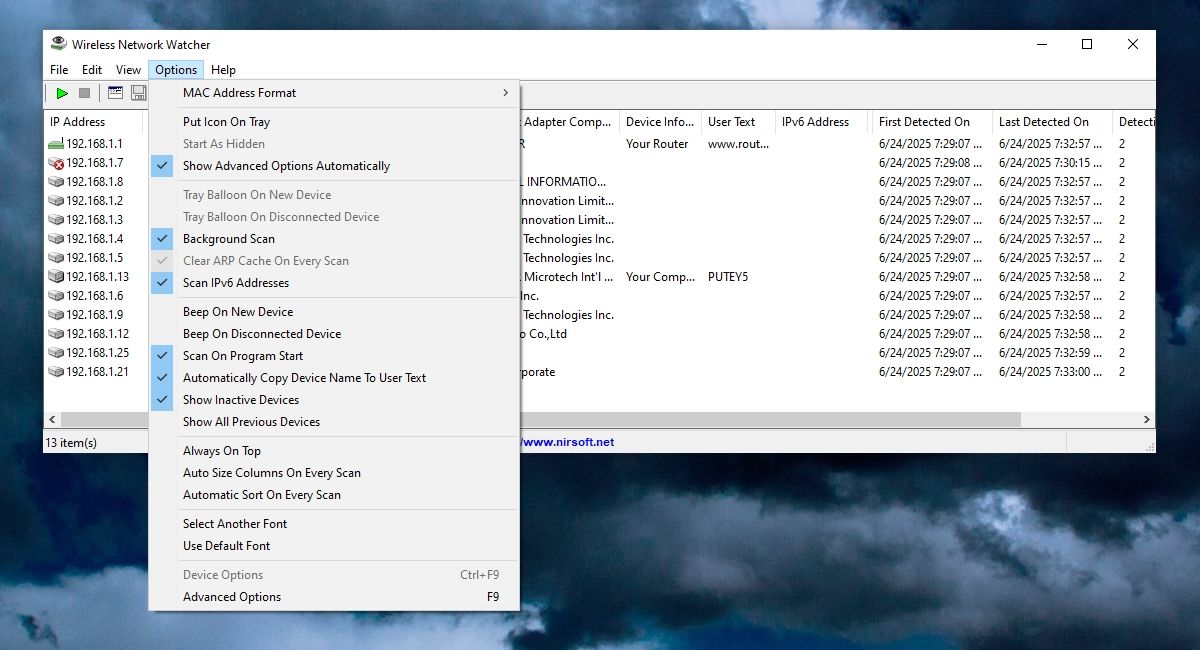Click the device icon for 192.168.1.4
1200x650 pixels.
56,239
